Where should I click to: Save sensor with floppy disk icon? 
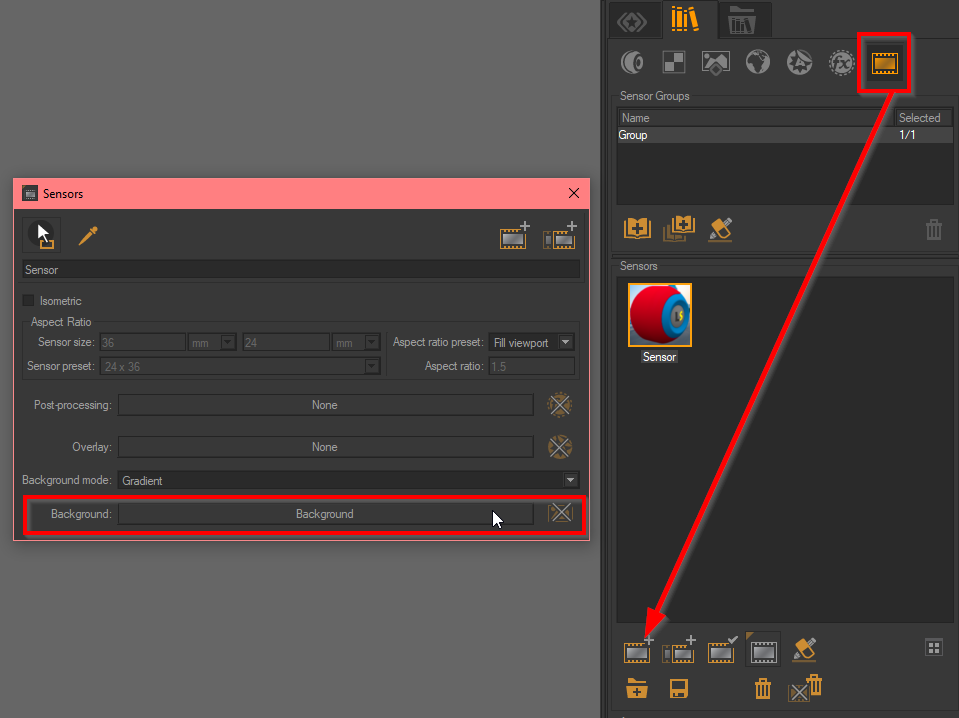[x=679, y=689]
